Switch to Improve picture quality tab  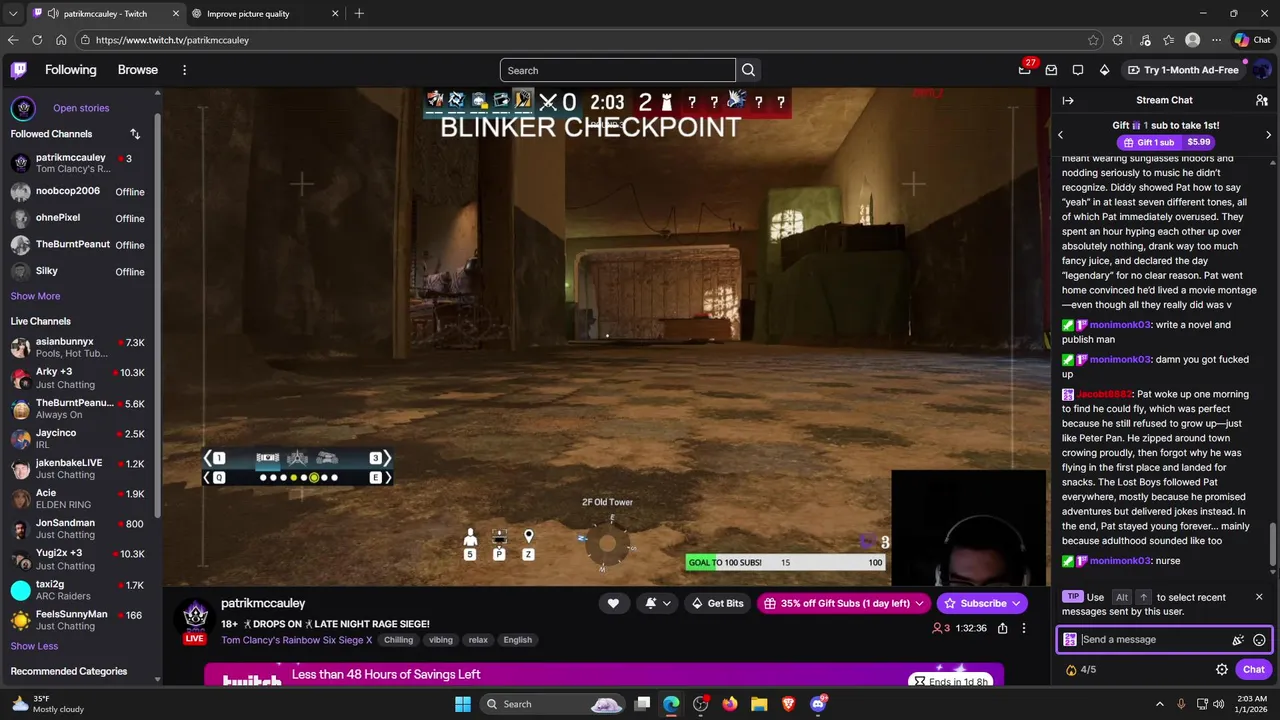[x=266, y=14]
